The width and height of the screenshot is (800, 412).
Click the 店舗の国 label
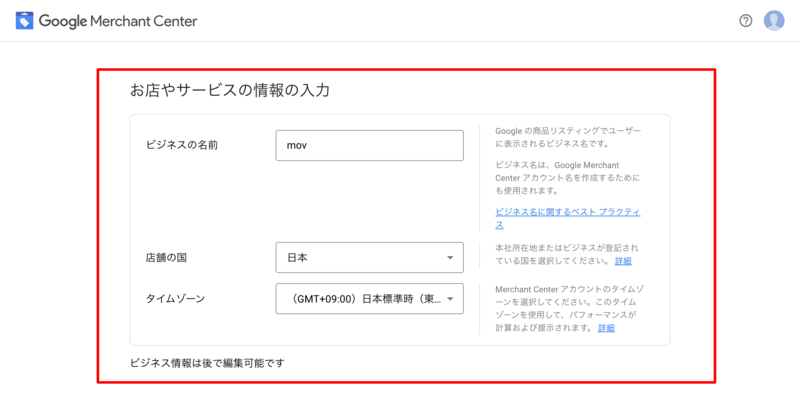[166, 258]
